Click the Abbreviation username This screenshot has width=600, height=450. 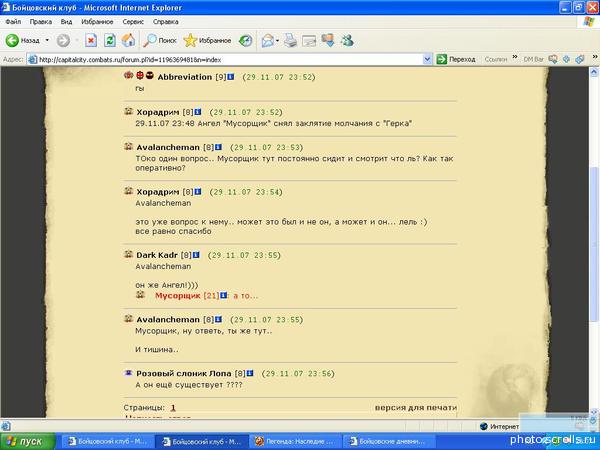(185, 77)
